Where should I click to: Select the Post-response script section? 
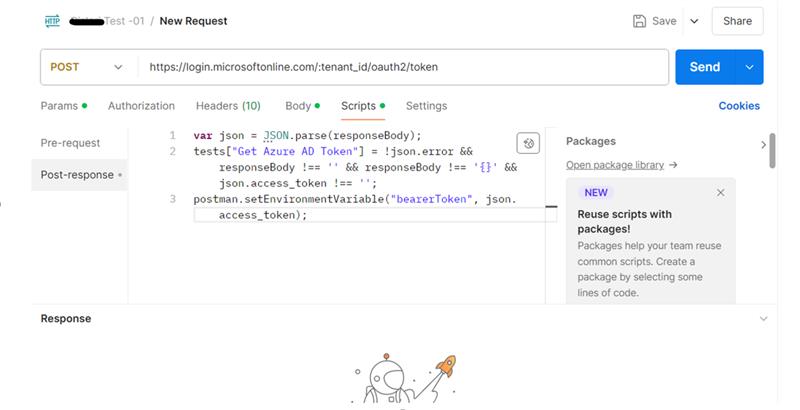tap(80, 174)
